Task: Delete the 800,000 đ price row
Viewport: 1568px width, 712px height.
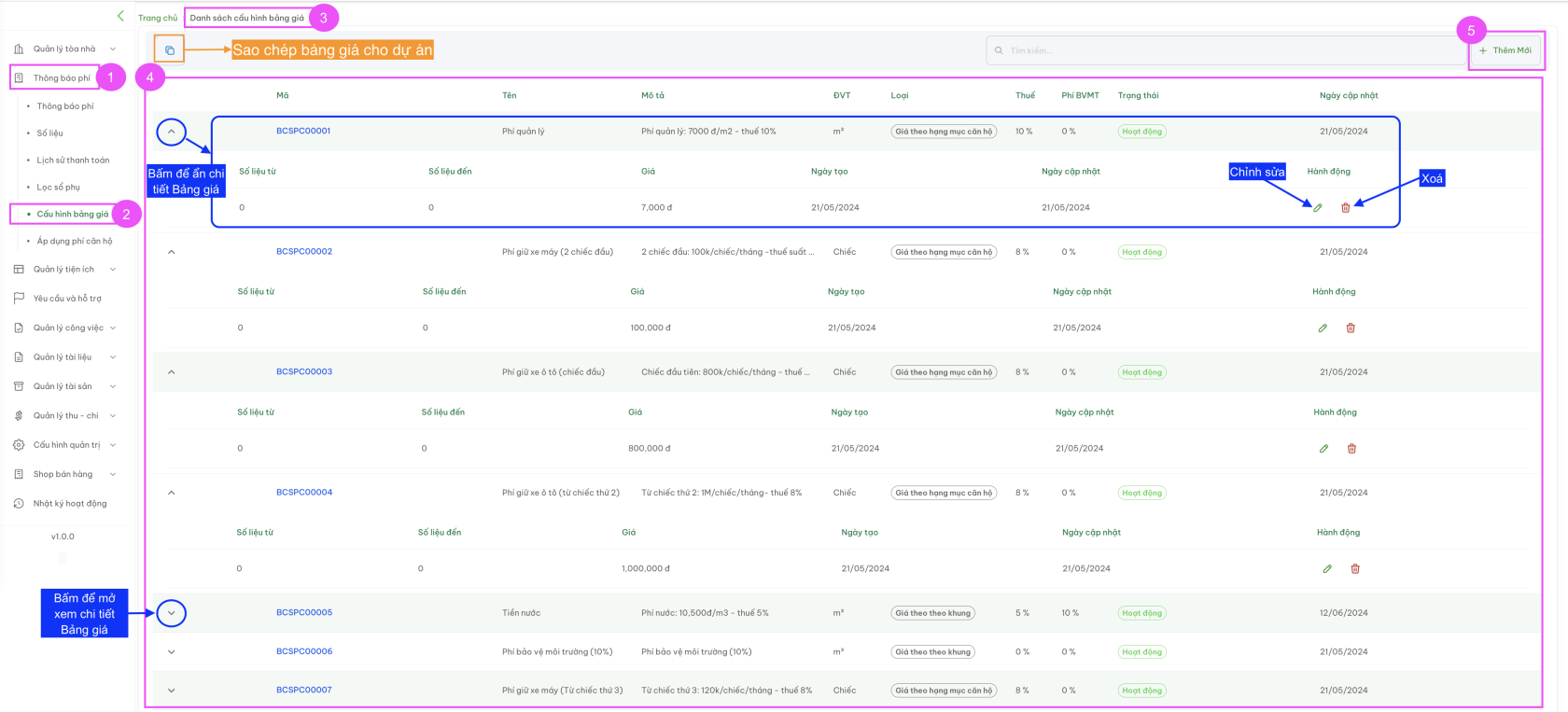Action: tap(1351, 449)
